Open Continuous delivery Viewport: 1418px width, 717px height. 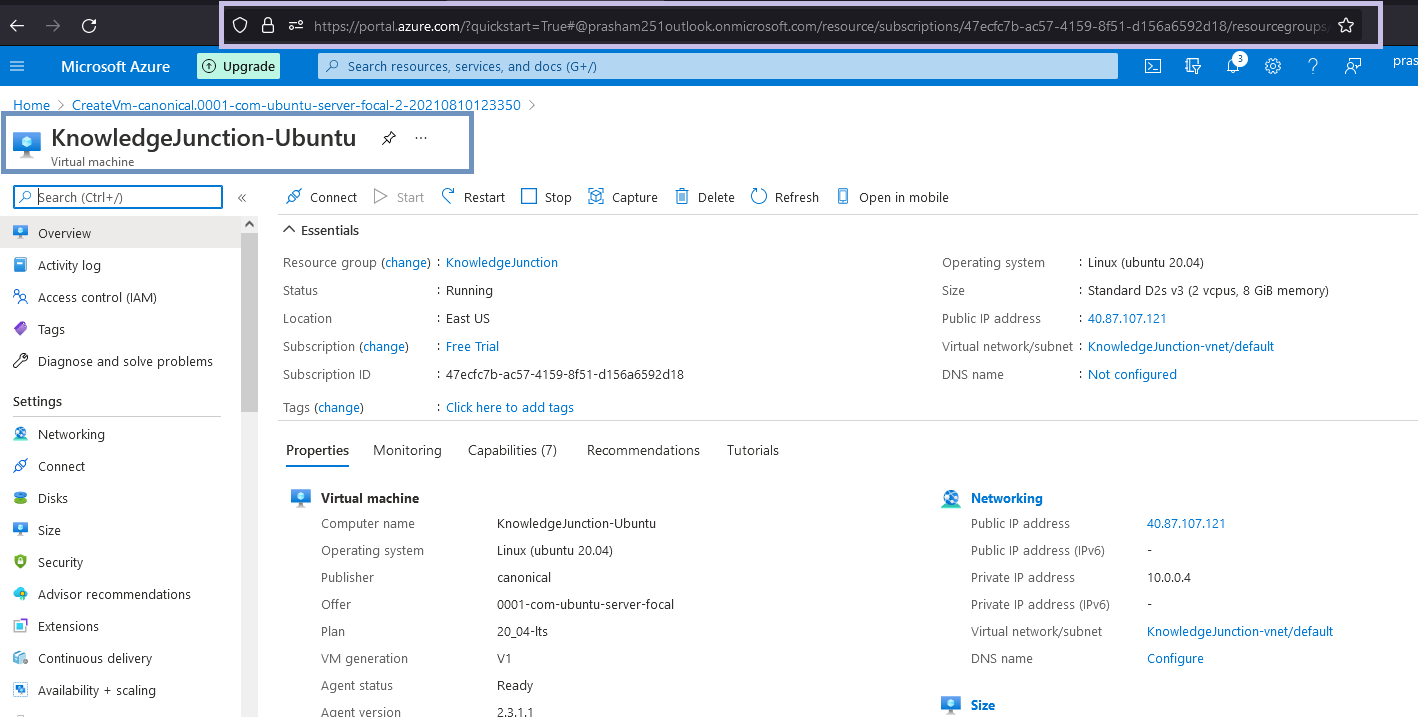tap(120, 658)
